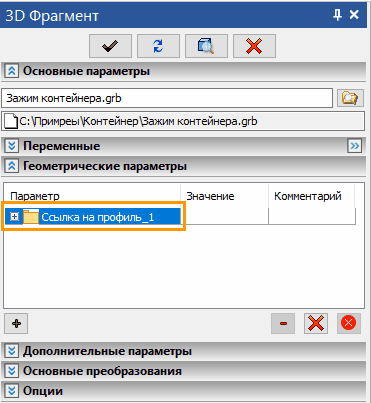Click the red X delete icon below table

(316, 323)
